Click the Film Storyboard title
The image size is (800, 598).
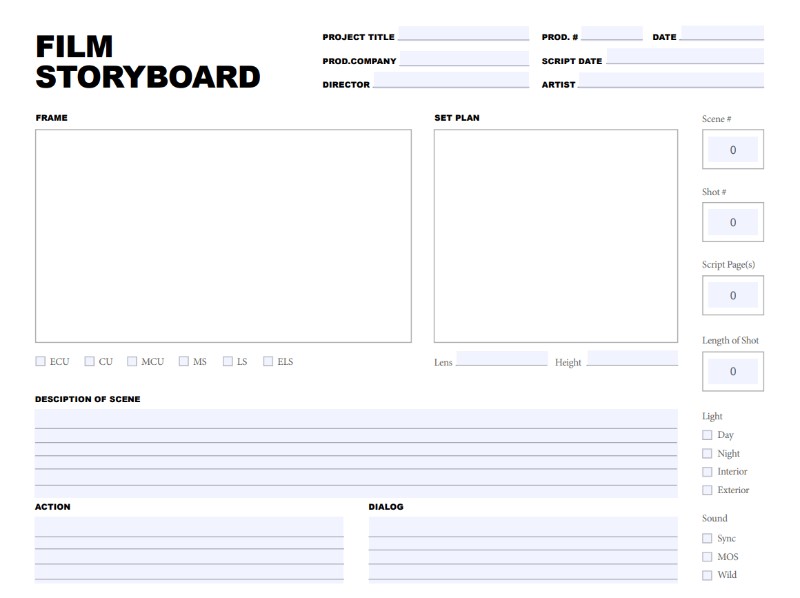pos(148,62)
